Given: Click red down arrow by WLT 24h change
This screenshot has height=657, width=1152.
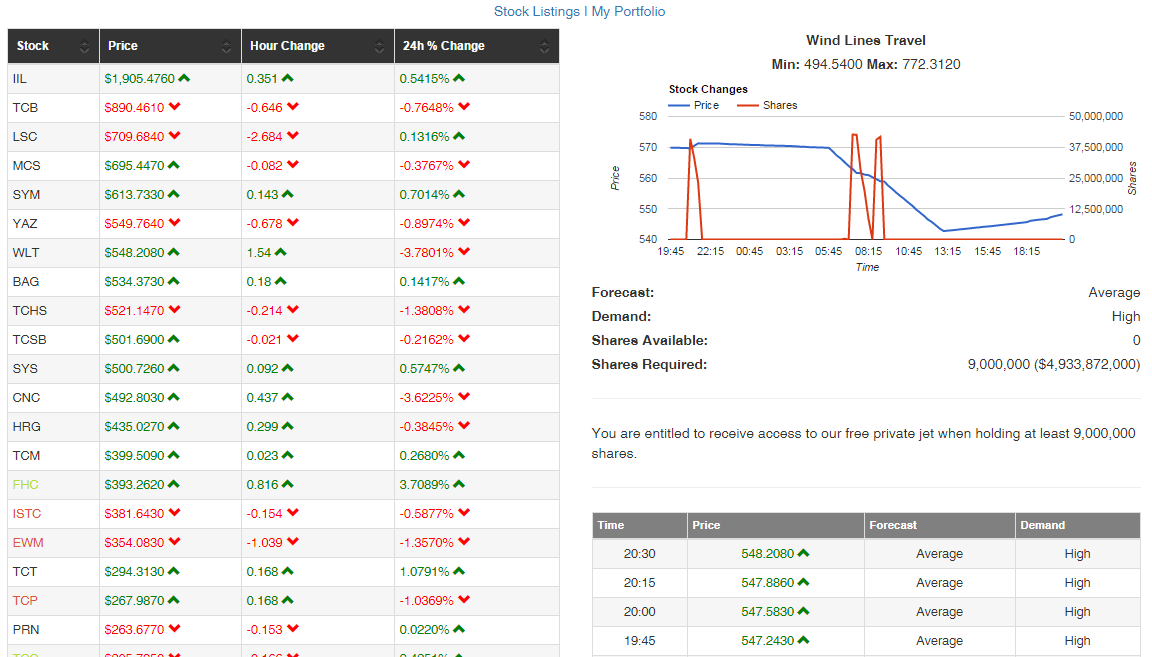Looking at the screenshot, I should (464, 251).
